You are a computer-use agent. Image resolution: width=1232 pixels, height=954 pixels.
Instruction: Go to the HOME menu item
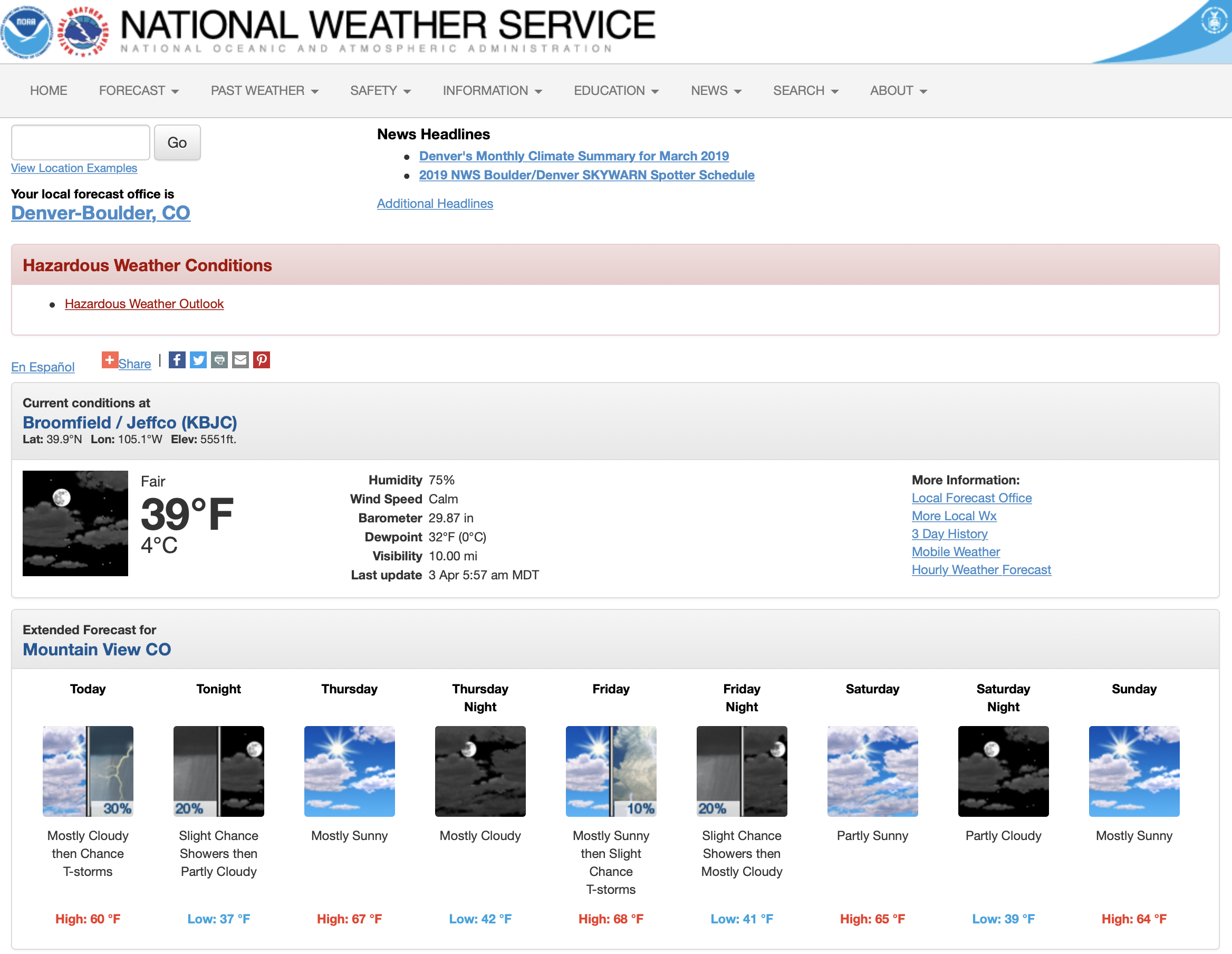pyautogui.click(x=49, y=91)
